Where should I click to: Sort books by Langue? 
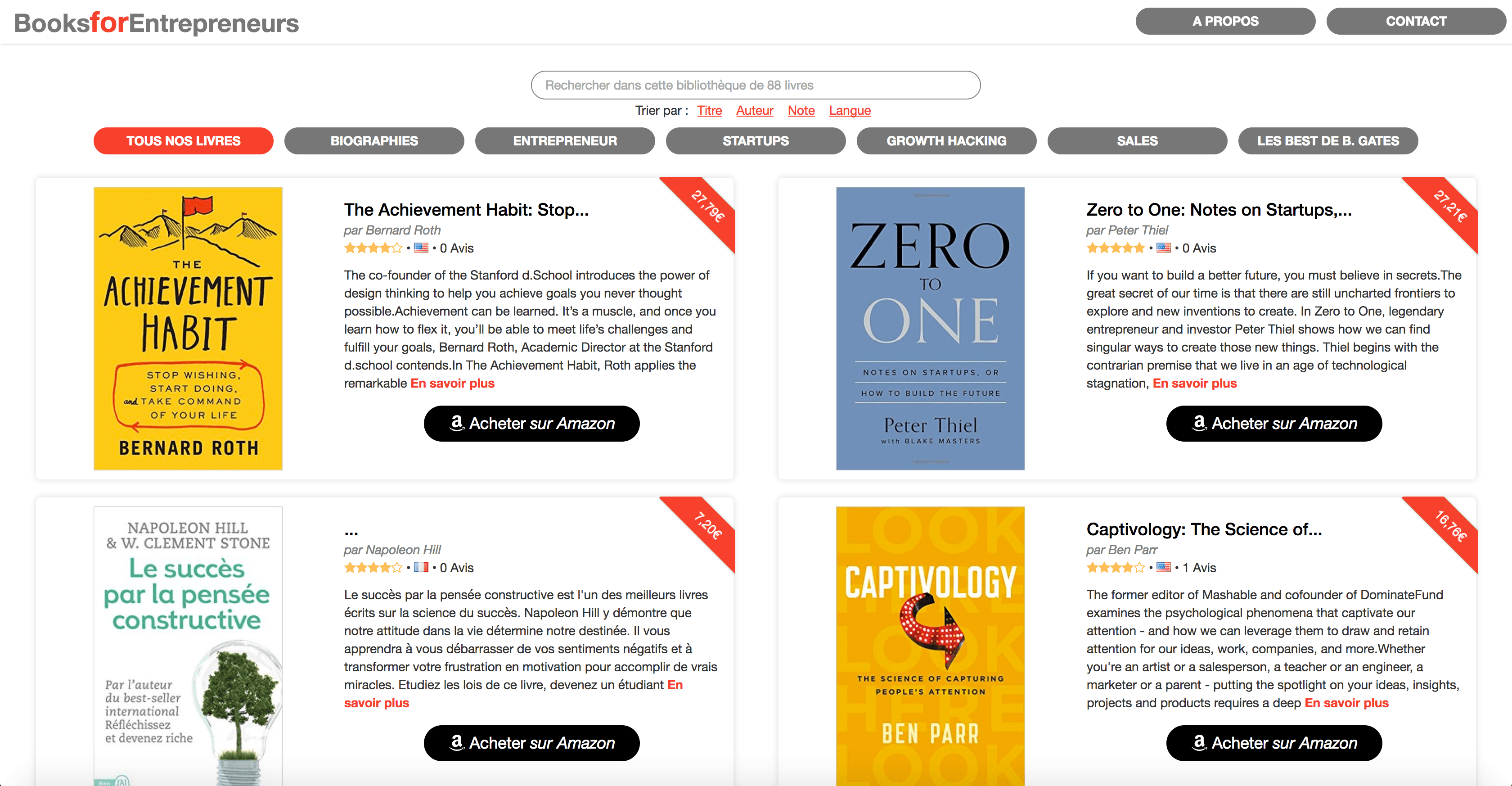(849, 110)
